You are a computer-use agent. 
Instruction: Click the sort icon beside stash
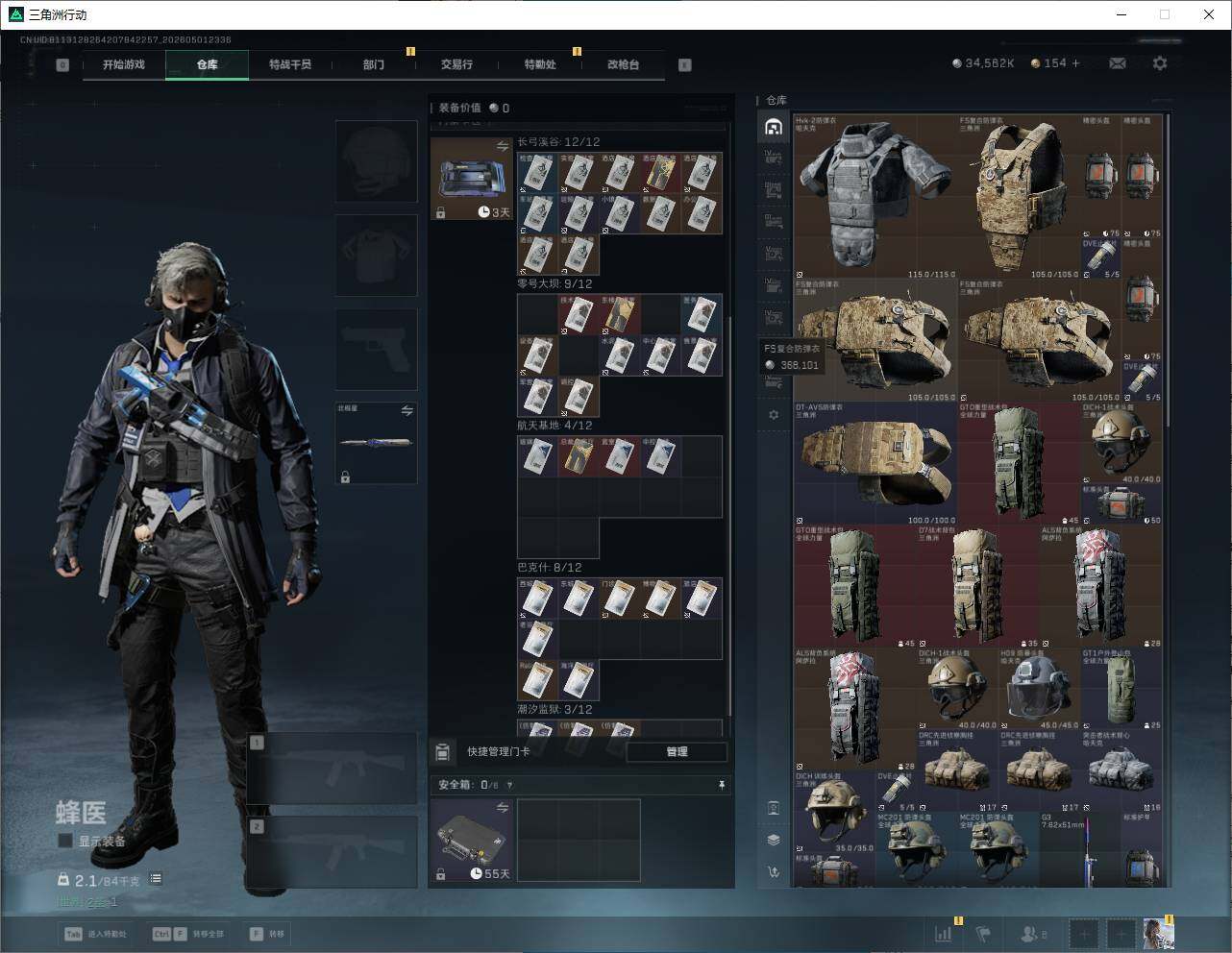(774, 871)
